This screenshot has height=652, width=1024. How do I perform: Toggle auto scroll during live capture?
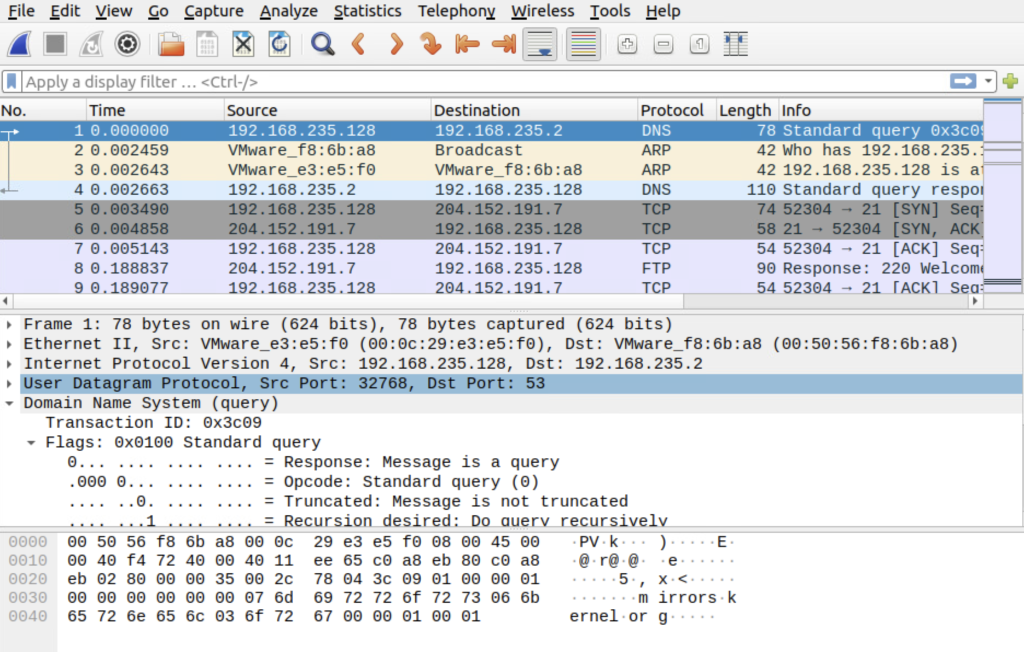point(540,44)
